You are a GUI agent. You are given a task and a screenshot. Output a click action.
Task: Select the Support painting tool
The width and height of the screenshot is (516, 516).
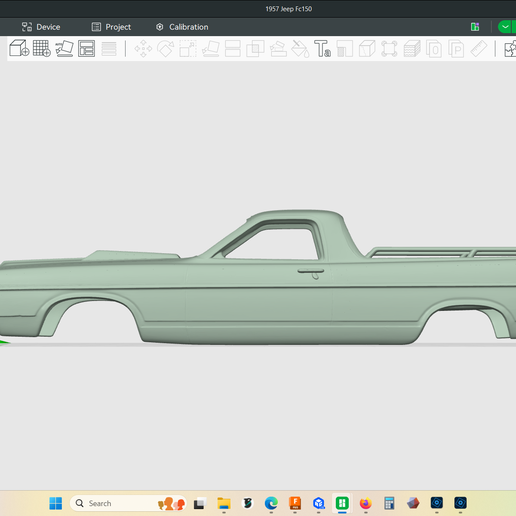click(278, 49)
